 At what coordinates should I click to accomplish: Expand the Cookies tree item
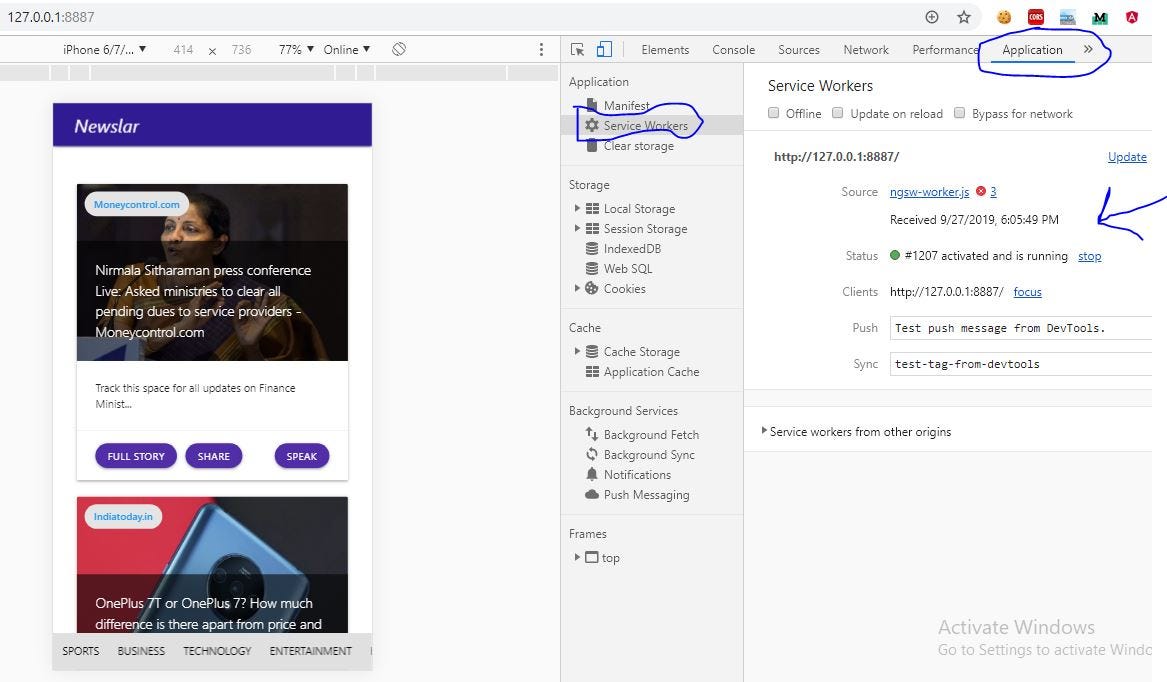577,289
